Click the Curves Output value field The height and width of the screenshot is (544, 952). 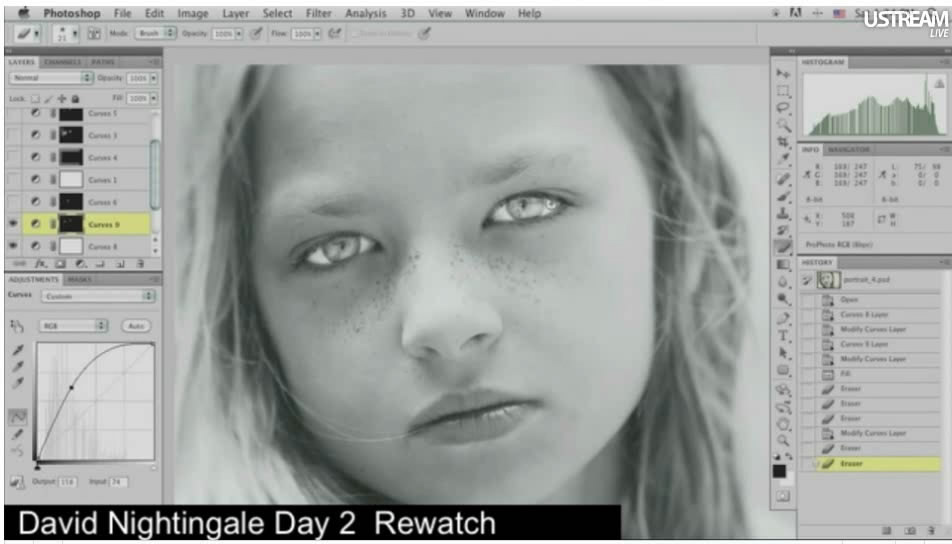coord(67,482)
